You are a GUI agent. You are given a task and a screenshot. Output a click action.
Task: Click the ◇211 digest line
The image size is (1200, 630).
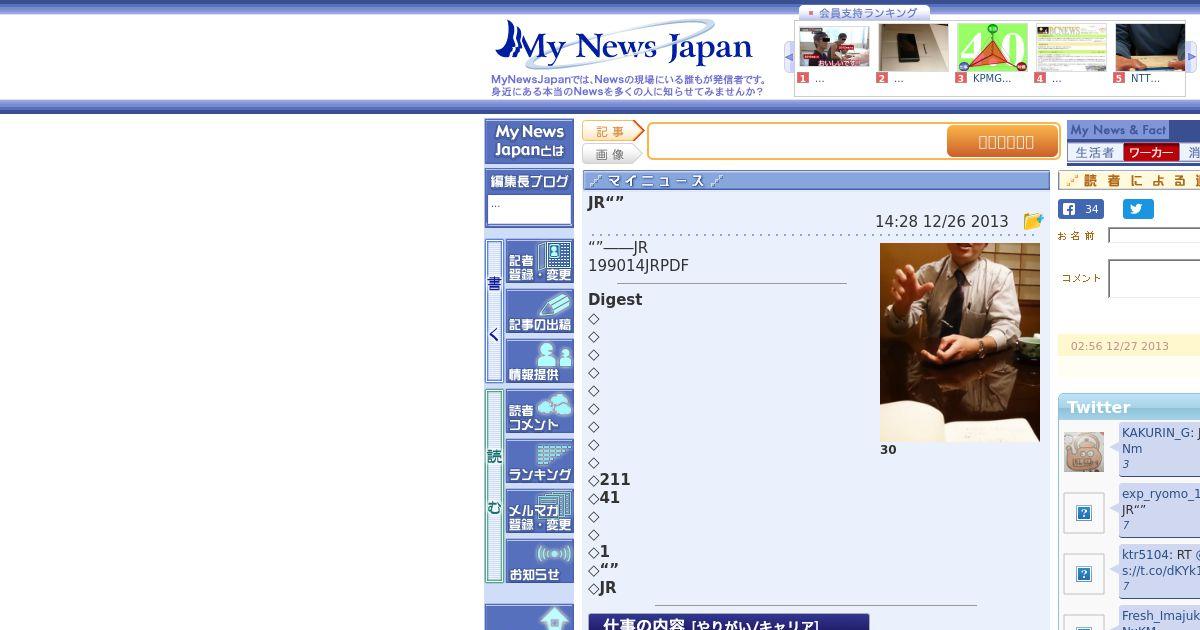click(609, 480)
